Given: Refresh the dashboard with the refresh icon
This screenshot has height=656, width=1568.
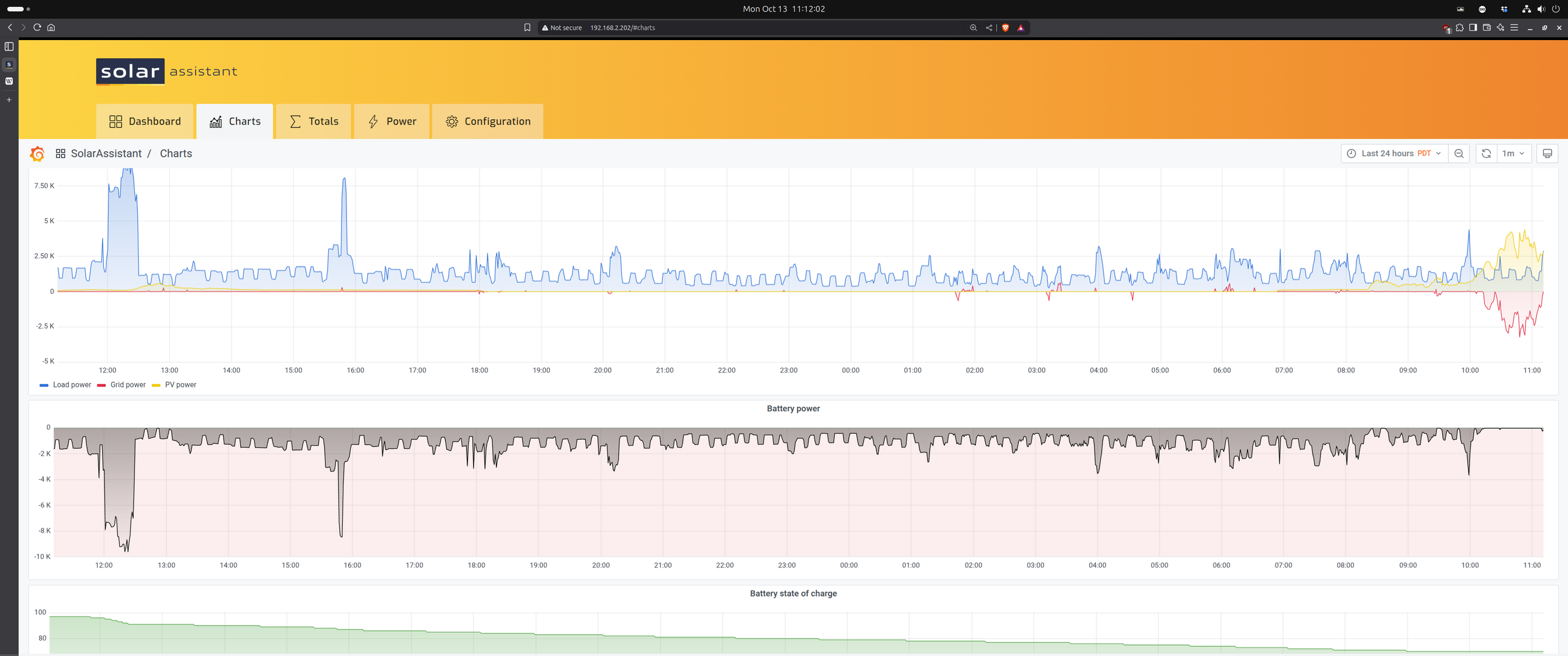Looking at the screenshot, I should (x=1486, y=153).
